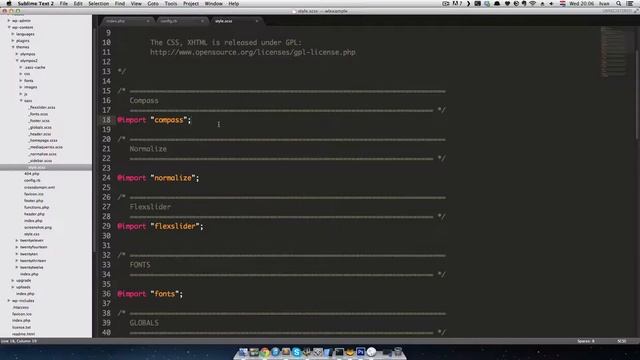Screen dimensions: 640x360
Task: Open the Goto menu
Action: (153, 3)
